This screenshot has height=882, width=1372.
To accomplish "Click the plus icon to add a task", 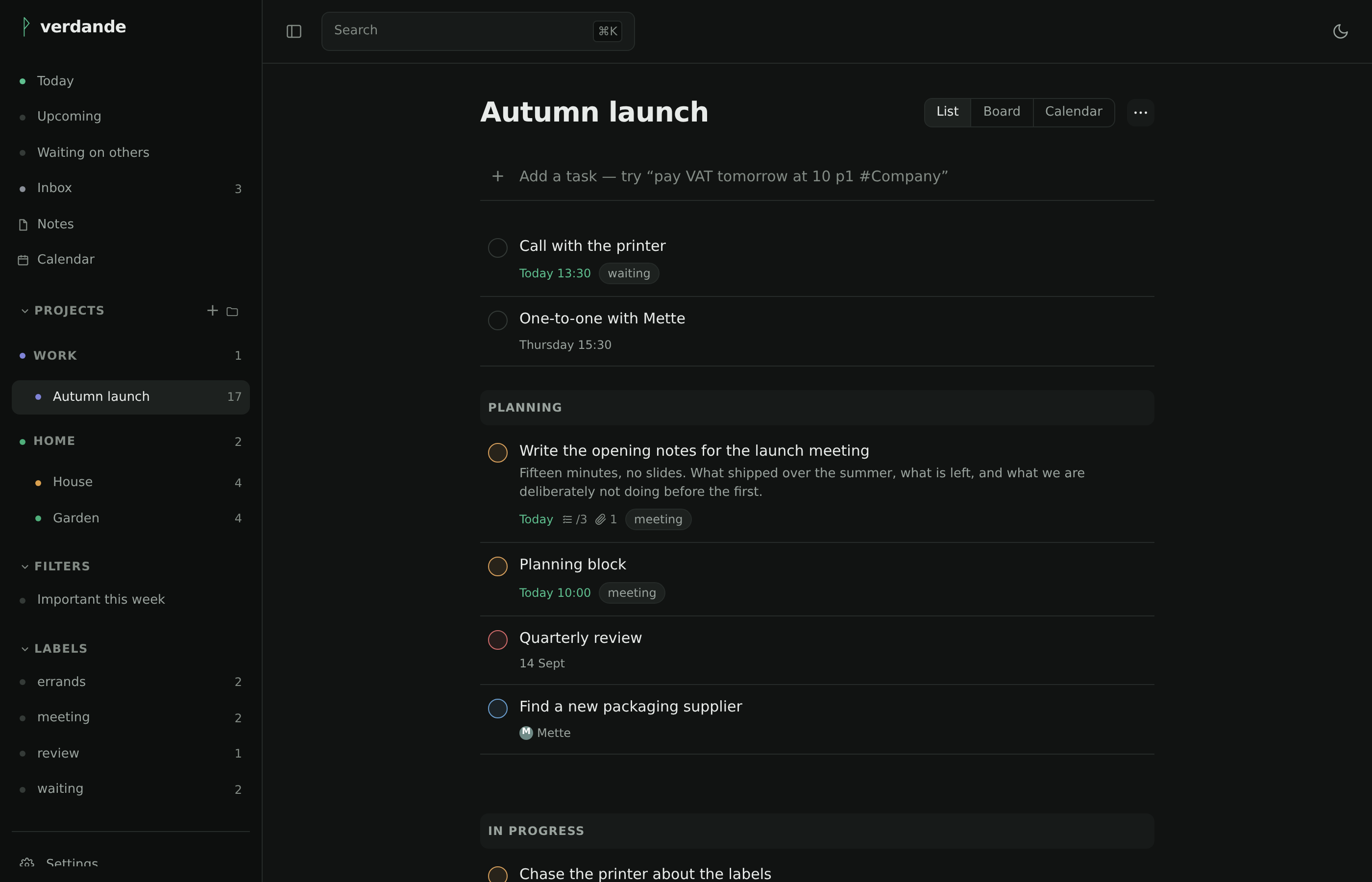I will pyautogui.click(x=498, y=176).
